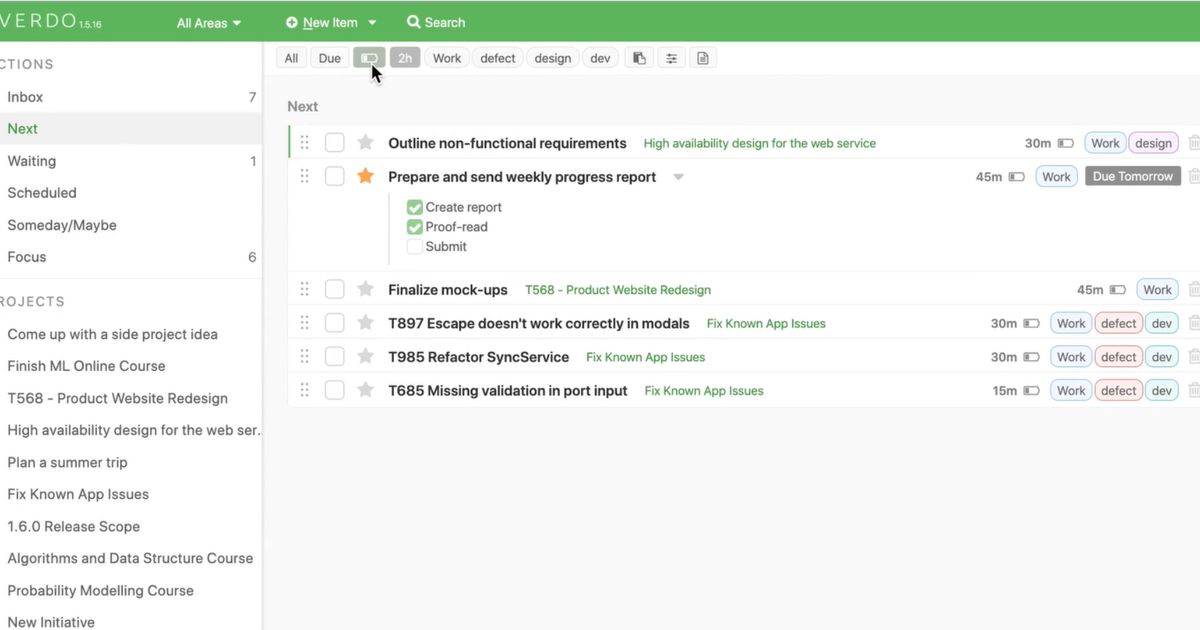
Task: Click the defect tag on the T985 row
Action: [1119, 357]
